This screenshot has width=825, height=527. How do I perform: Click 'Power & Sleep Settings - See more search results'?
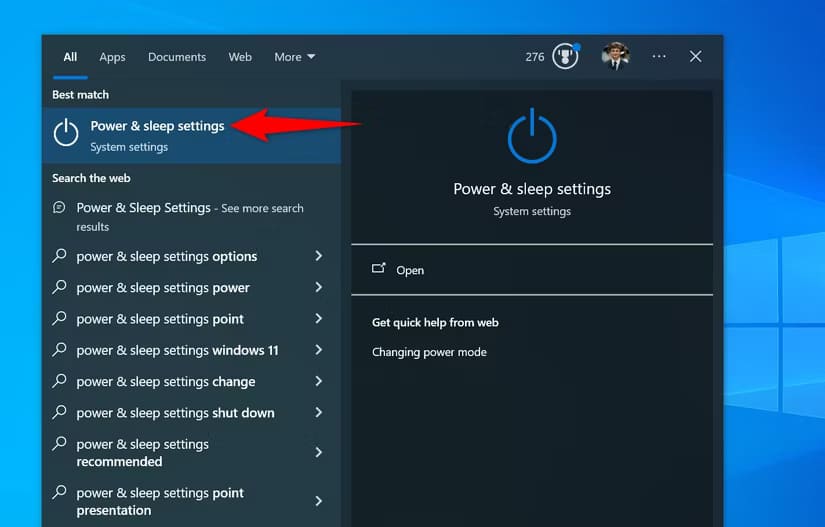[x=189, y=217]
